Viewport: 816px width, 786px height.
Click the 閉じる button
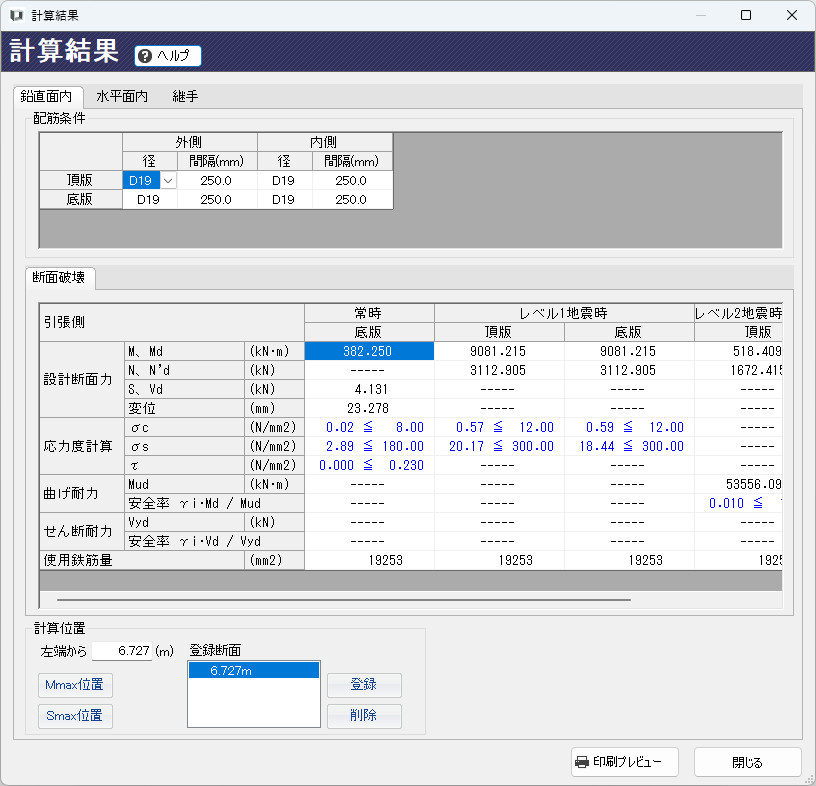(747, 762)
